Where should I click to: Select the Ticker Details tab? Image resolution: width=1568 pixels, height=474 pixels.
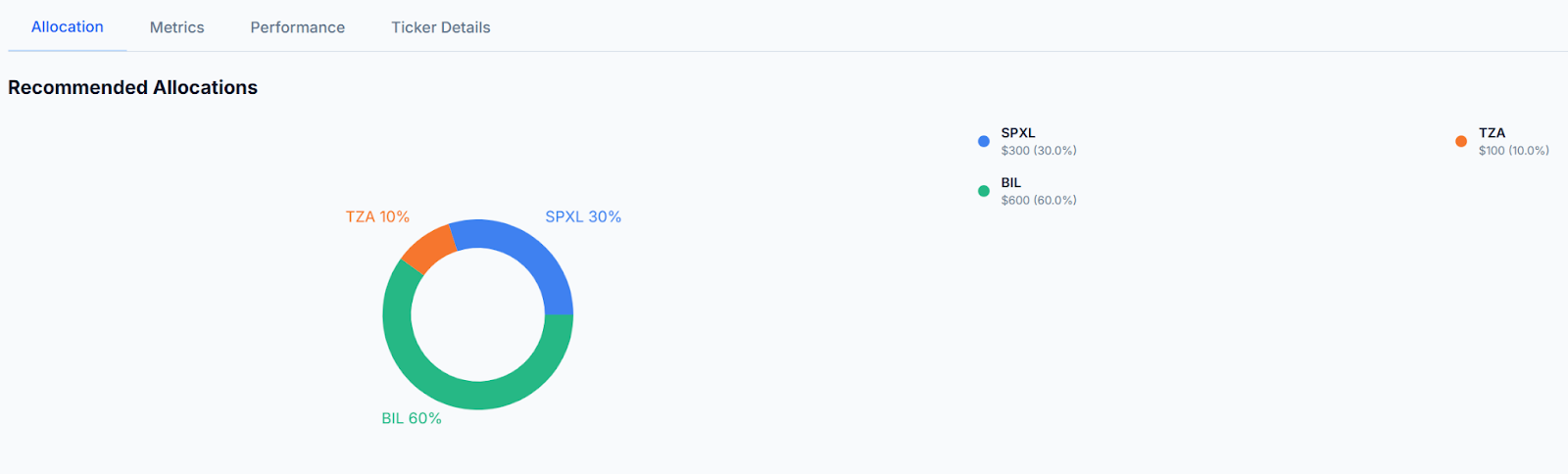(440, 27)
